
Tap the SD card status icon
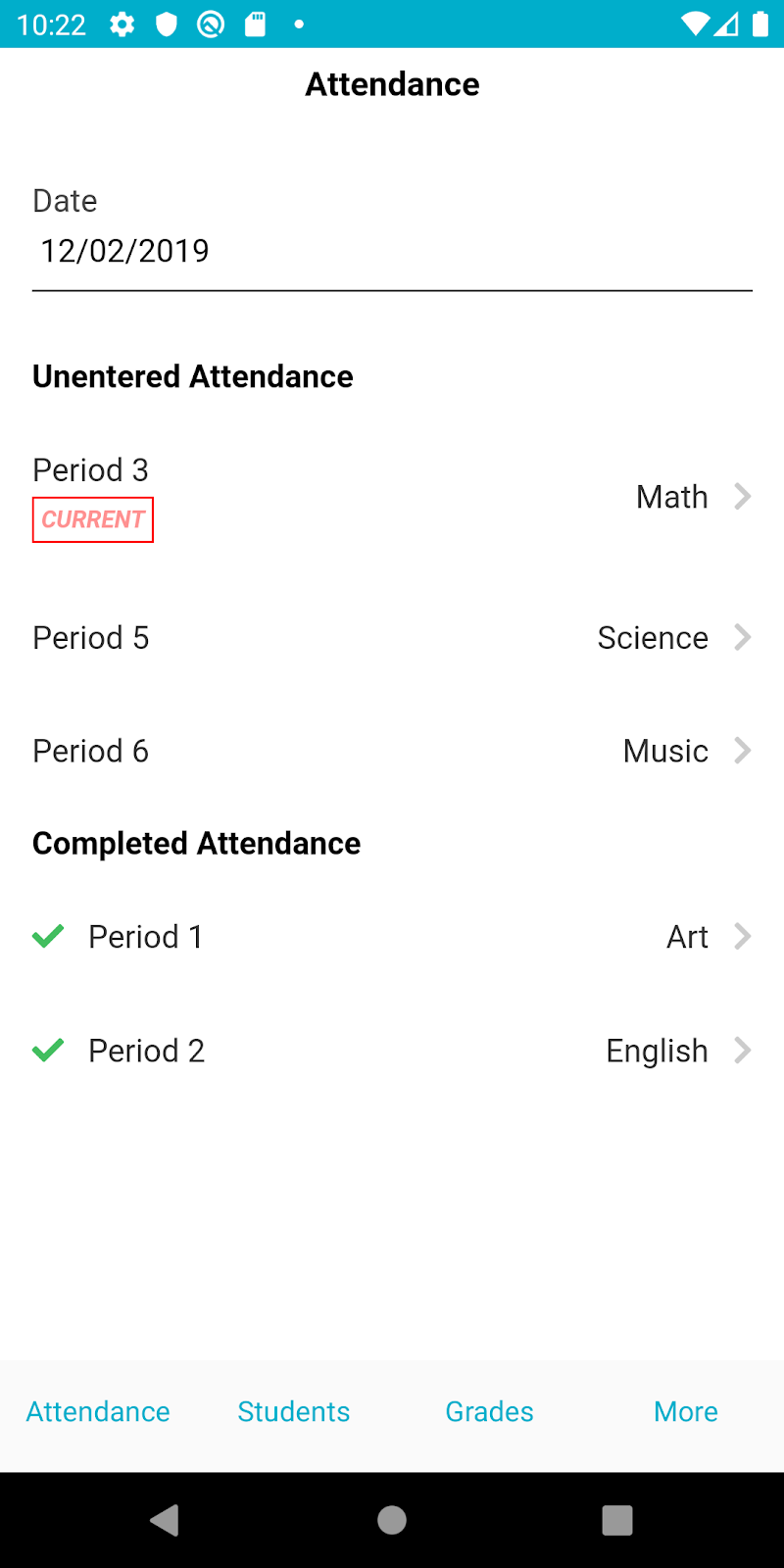[255, 24]
